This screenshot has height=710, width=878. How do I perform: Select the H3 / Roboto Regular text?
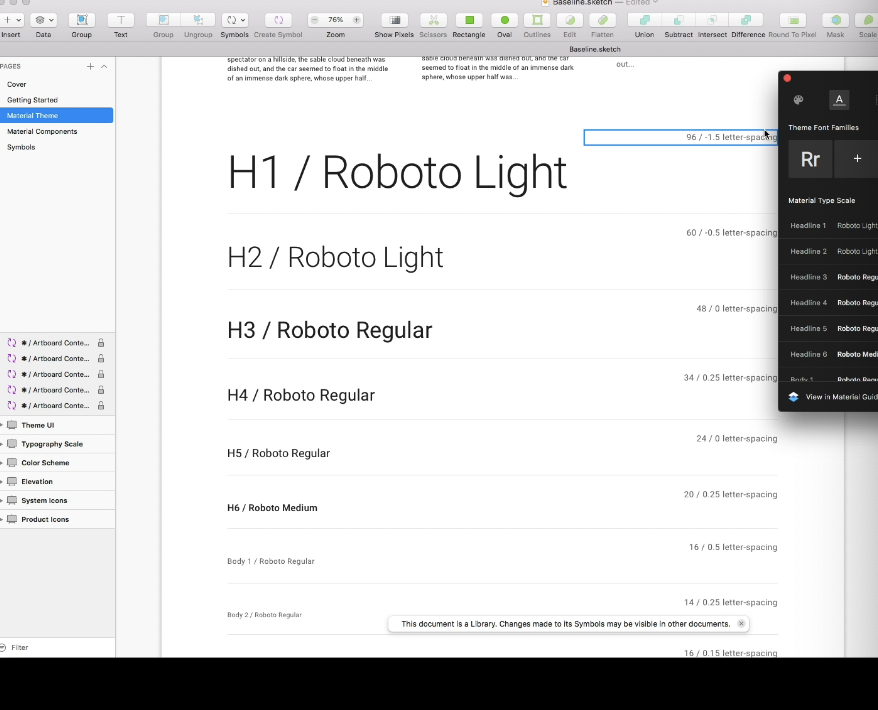coord(329,330)
